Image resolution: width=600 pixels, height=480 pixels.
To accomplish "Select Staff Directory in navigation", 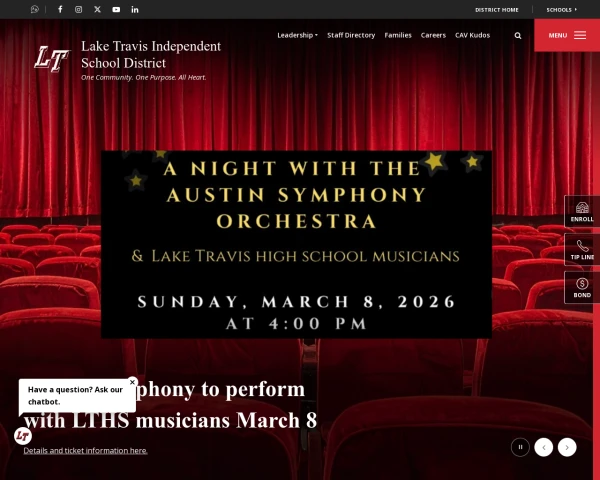I will click(x=351, y=35).
